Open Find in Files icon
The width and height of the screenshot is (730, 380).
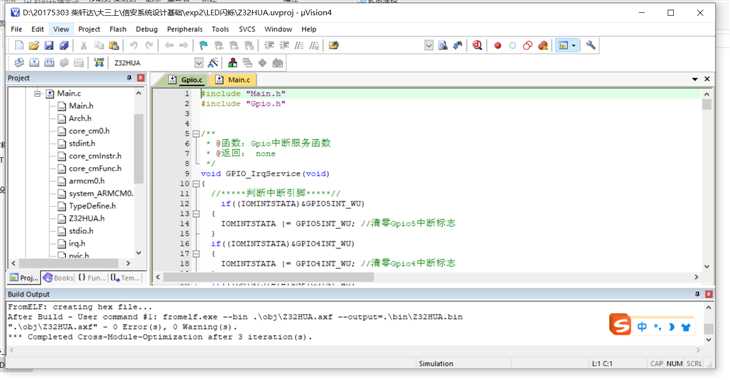pyautogui.click(x=334, y=46)
